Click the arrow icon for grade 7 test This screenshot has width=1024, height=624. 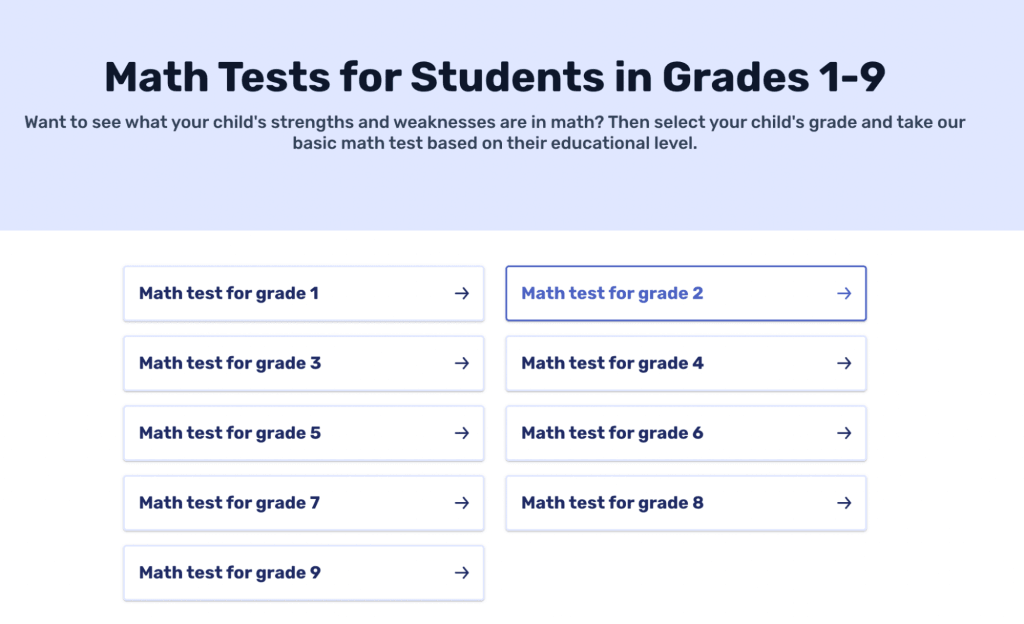point(461,503)
